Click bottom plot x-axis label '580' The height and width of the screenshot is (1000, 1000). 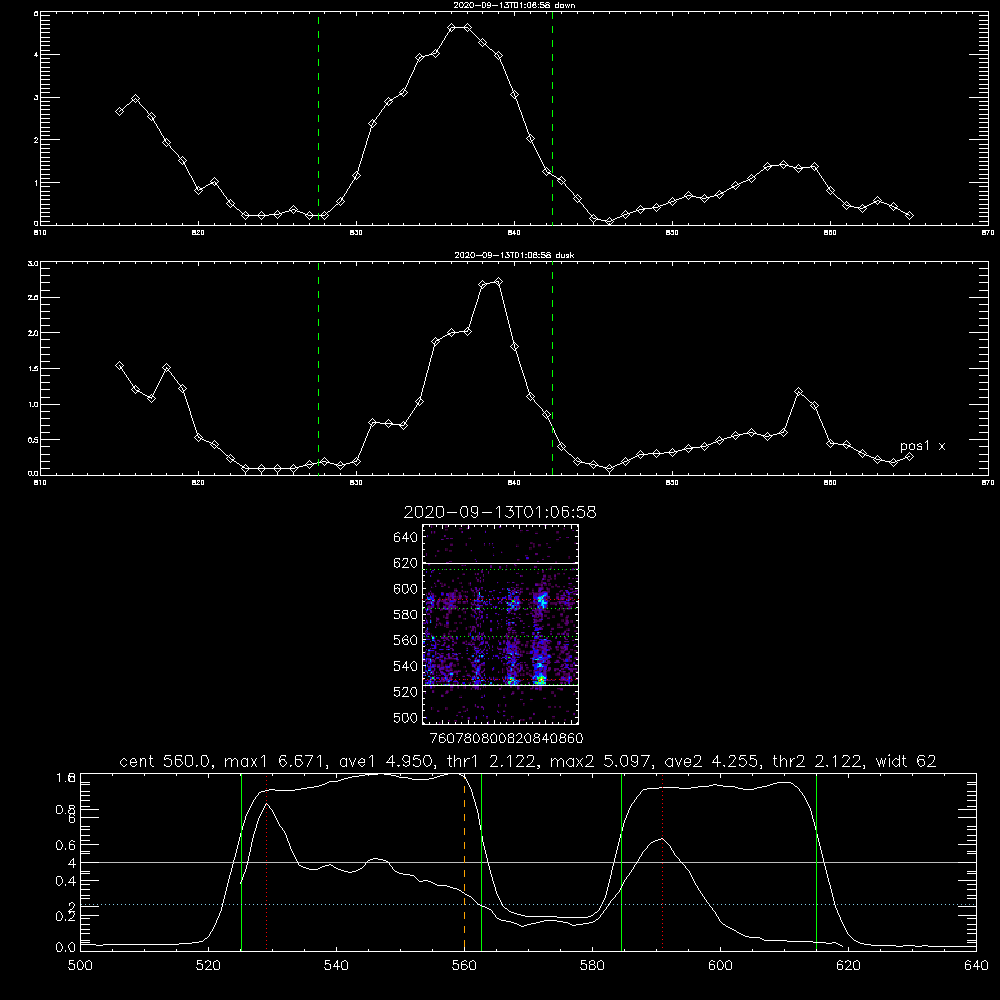592,966
